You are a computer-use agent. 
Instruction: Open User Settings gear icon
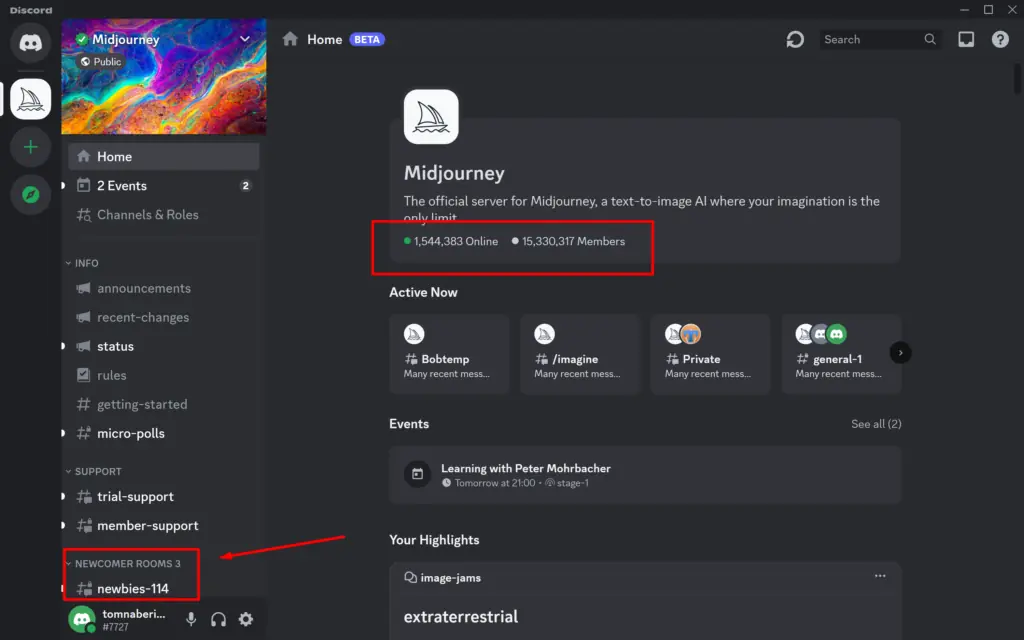tap(246, 619)
